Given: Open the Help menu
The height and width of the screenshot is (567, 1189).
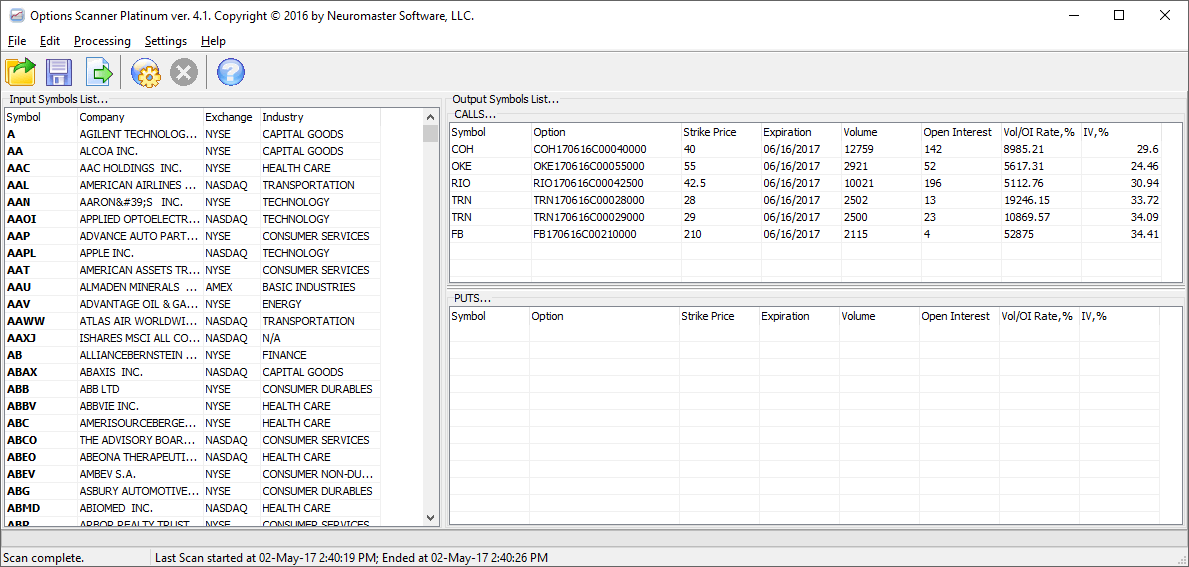Looking at the screenshot, I should (x=213, y=41).
